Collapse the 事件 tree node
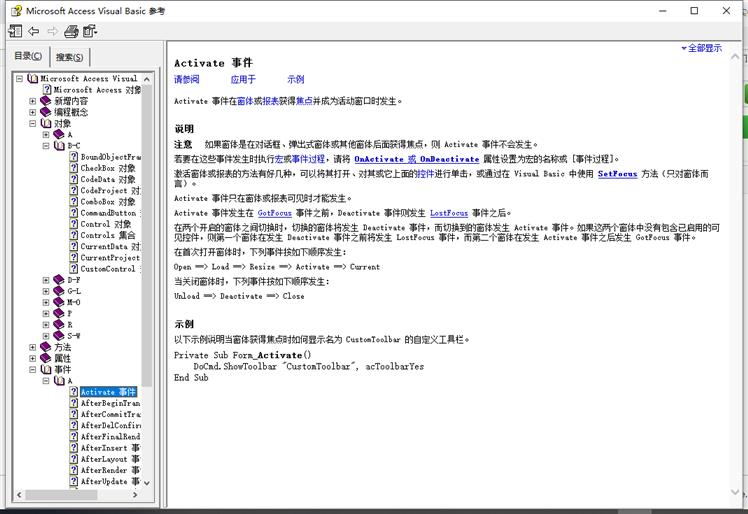Screen dimensions: 748x514 (32, 369)
